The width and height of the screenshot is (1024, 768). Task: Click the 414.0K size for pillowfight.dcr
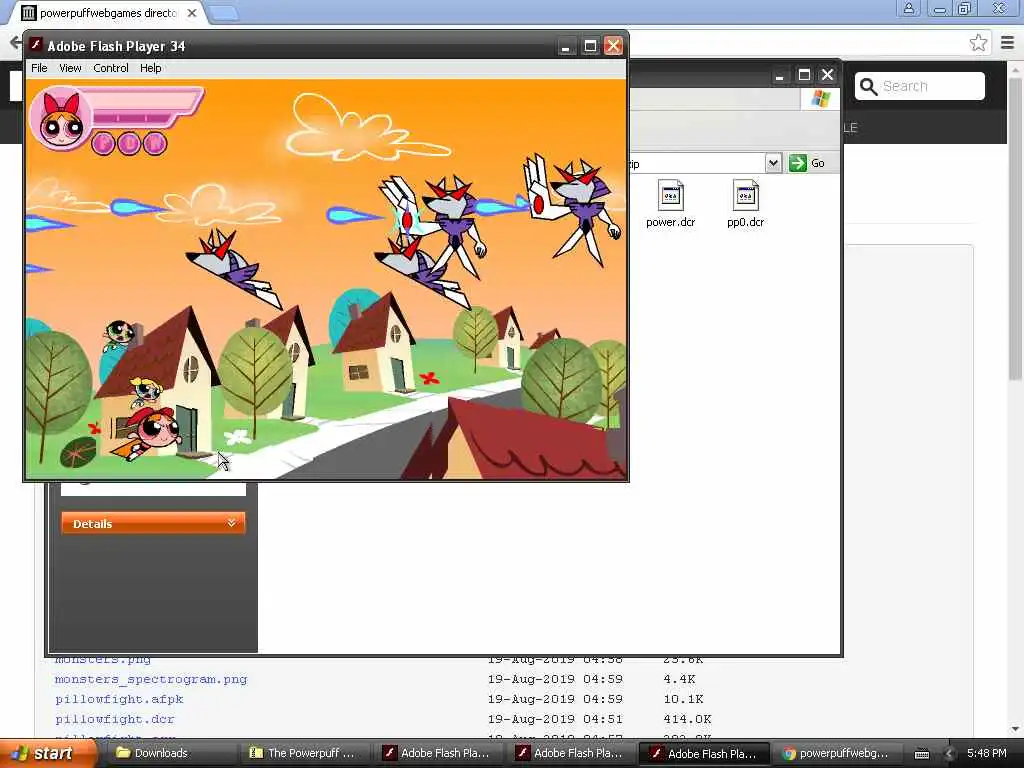687,719
